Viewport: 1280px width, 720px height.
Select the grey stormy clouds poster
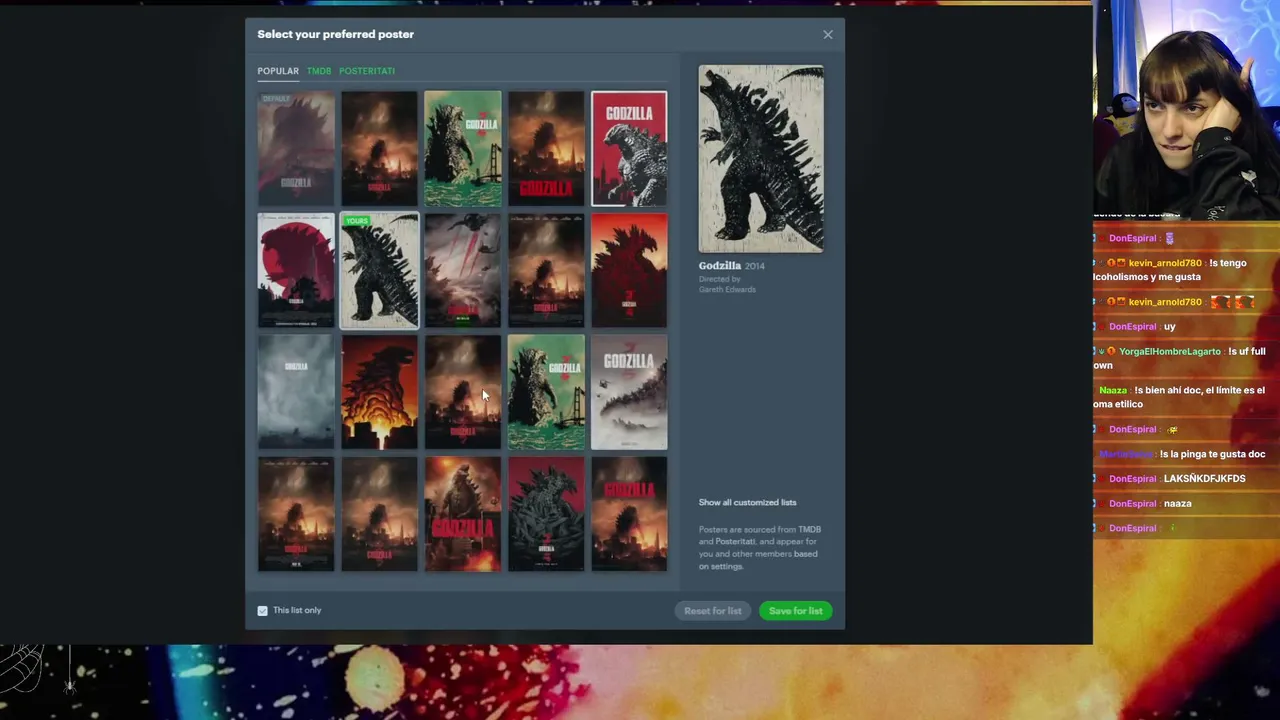tap(296, 393)
